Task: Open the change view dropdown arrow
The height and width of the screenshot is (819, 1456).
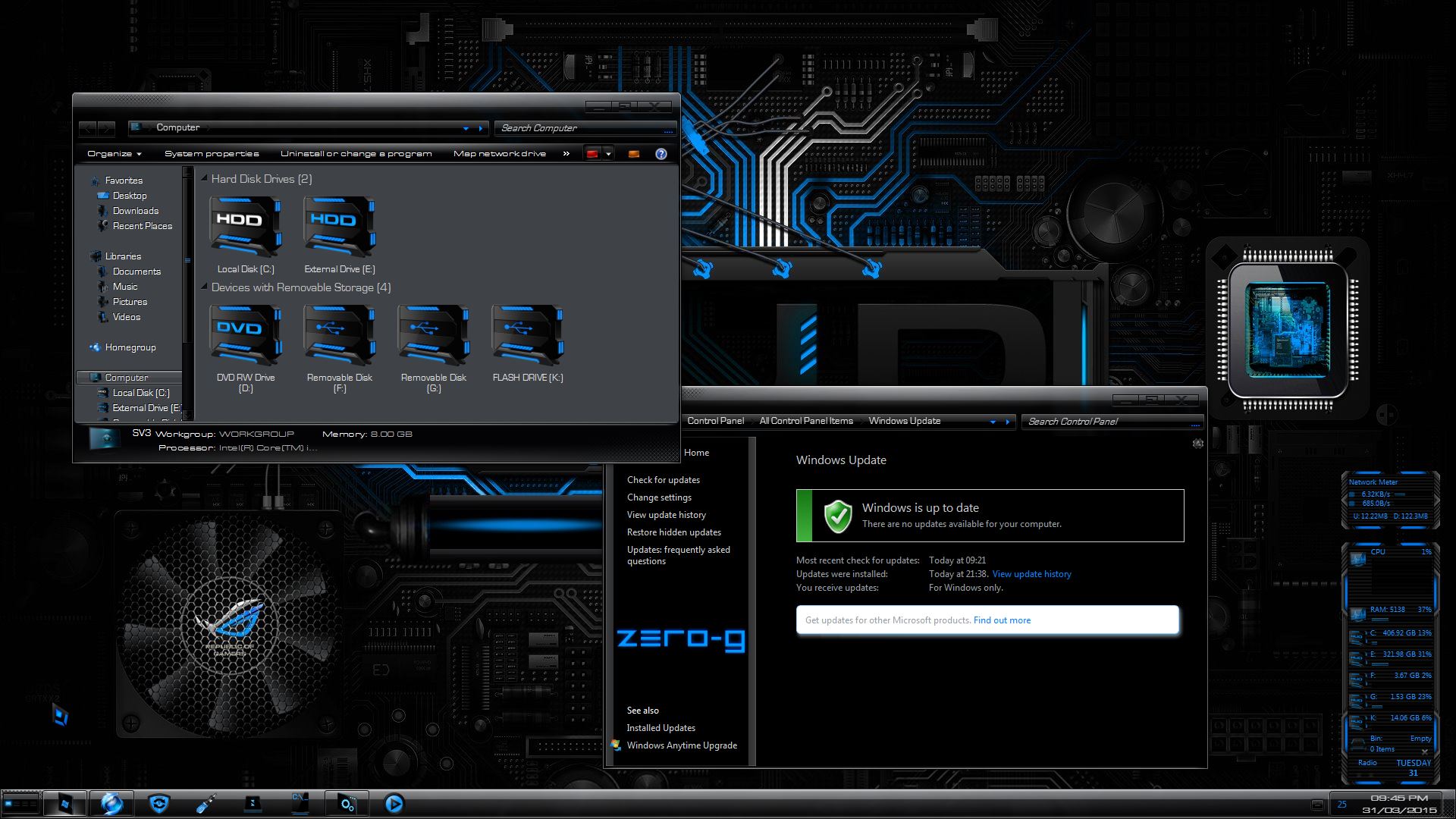Action: click(x=608, y=154)
